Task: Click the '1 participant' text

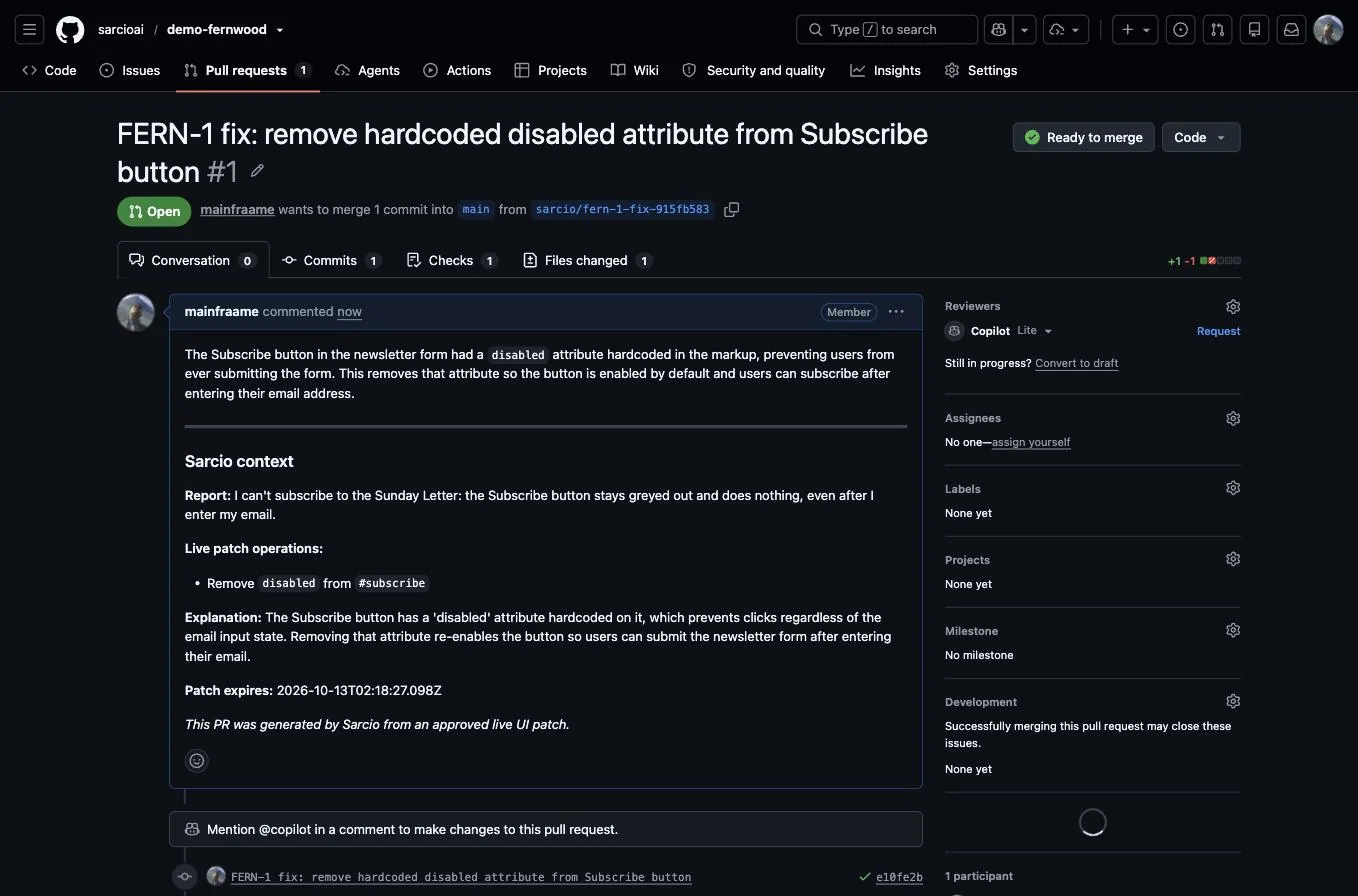Action: tap(979, 876)
